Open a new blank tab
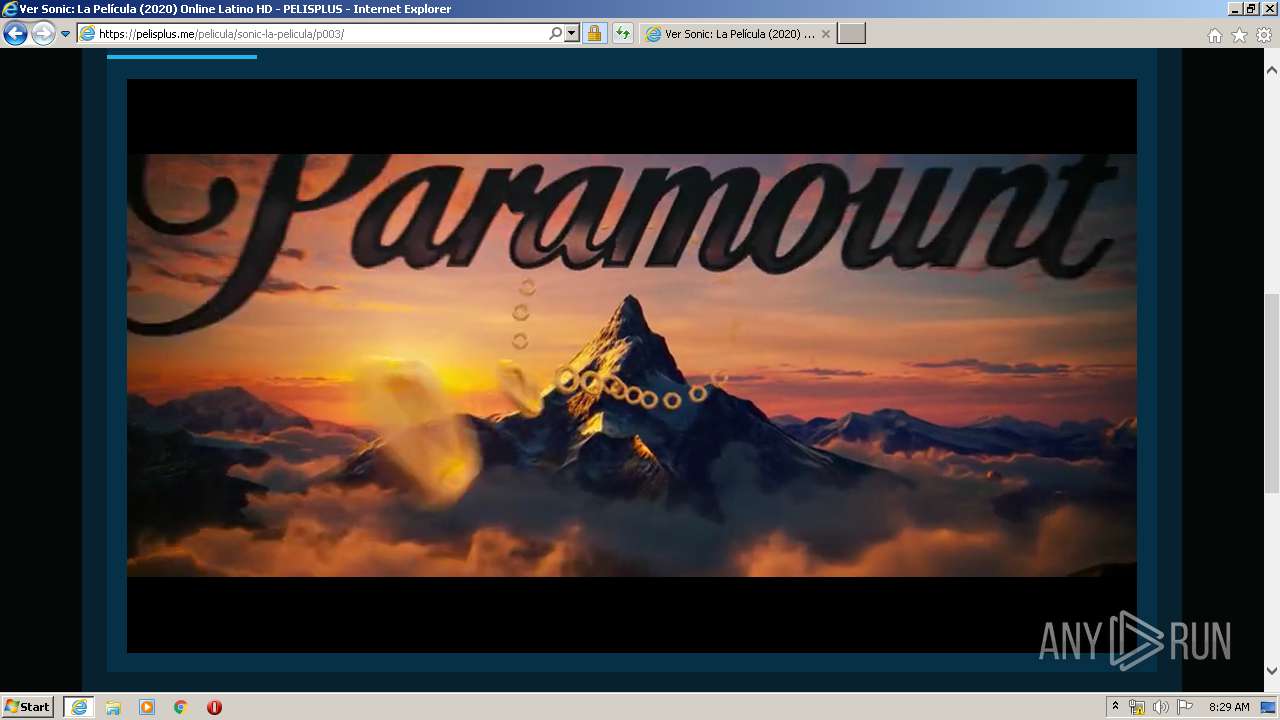This screenshot has width=1280, height=720. [851, 33]
